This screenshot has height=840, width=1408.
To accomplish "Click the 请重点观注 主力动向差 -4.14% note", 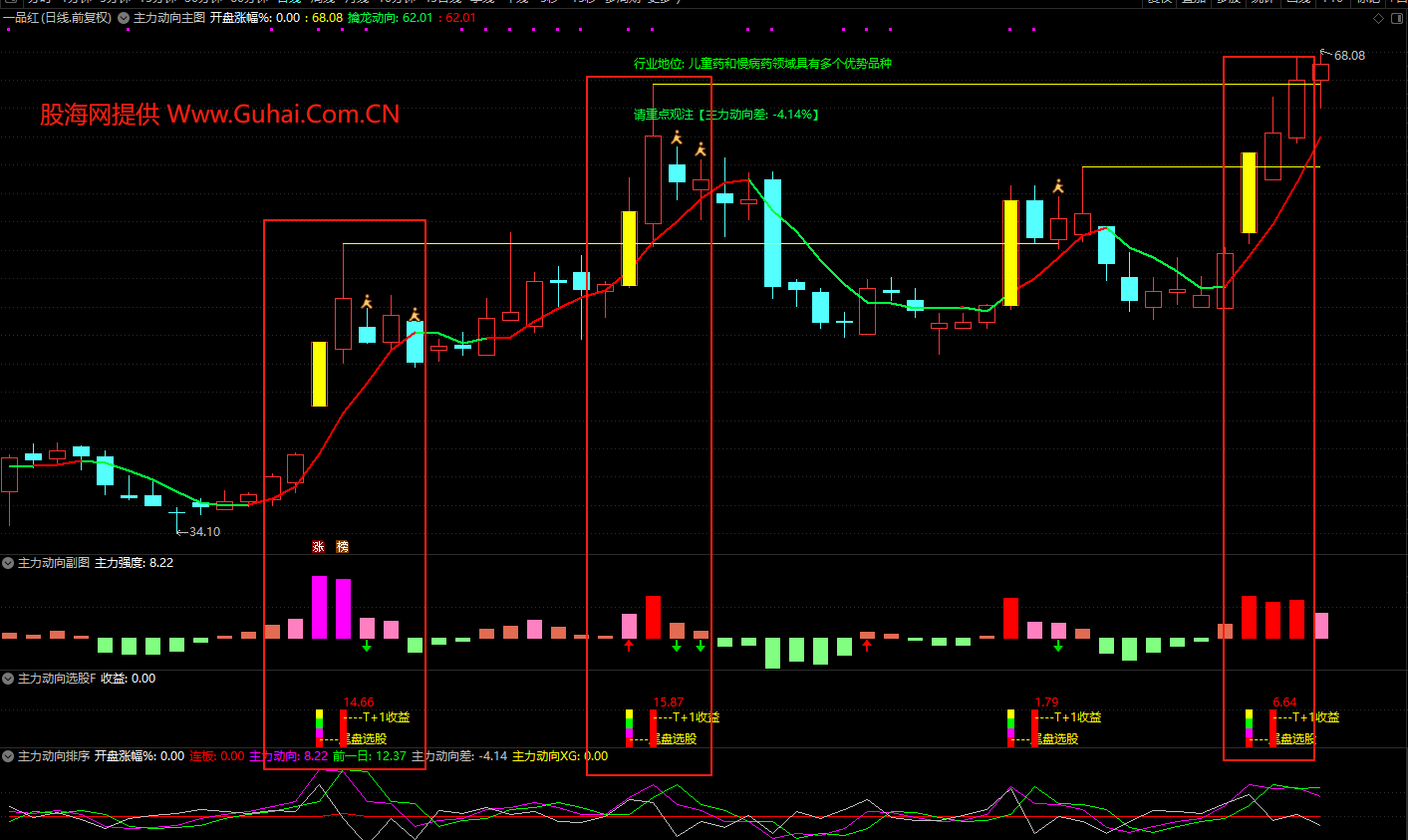I will [x=726, y=115].
